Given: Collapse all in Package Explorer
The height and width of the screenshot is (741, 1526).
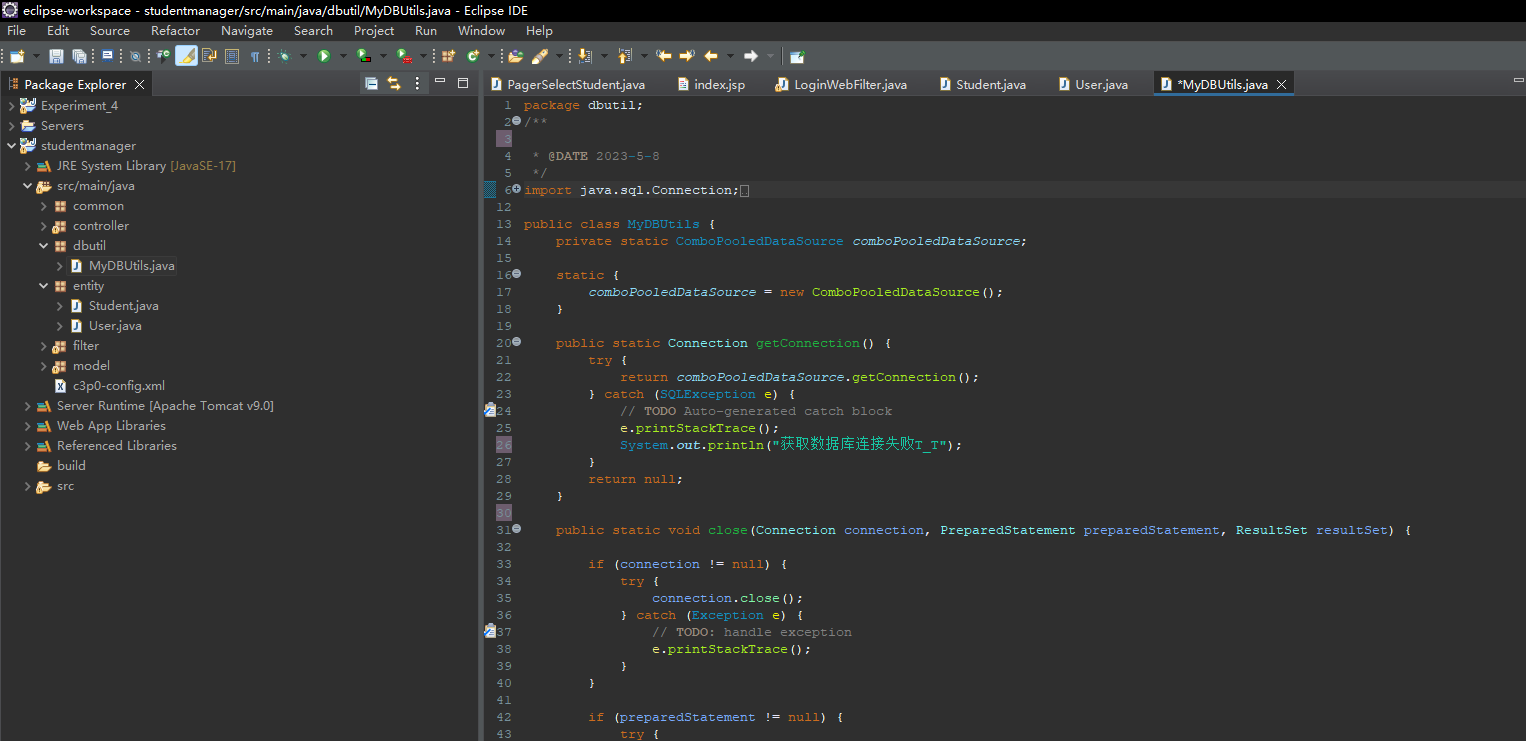Looking at the screenshot, I should [371, 84].
